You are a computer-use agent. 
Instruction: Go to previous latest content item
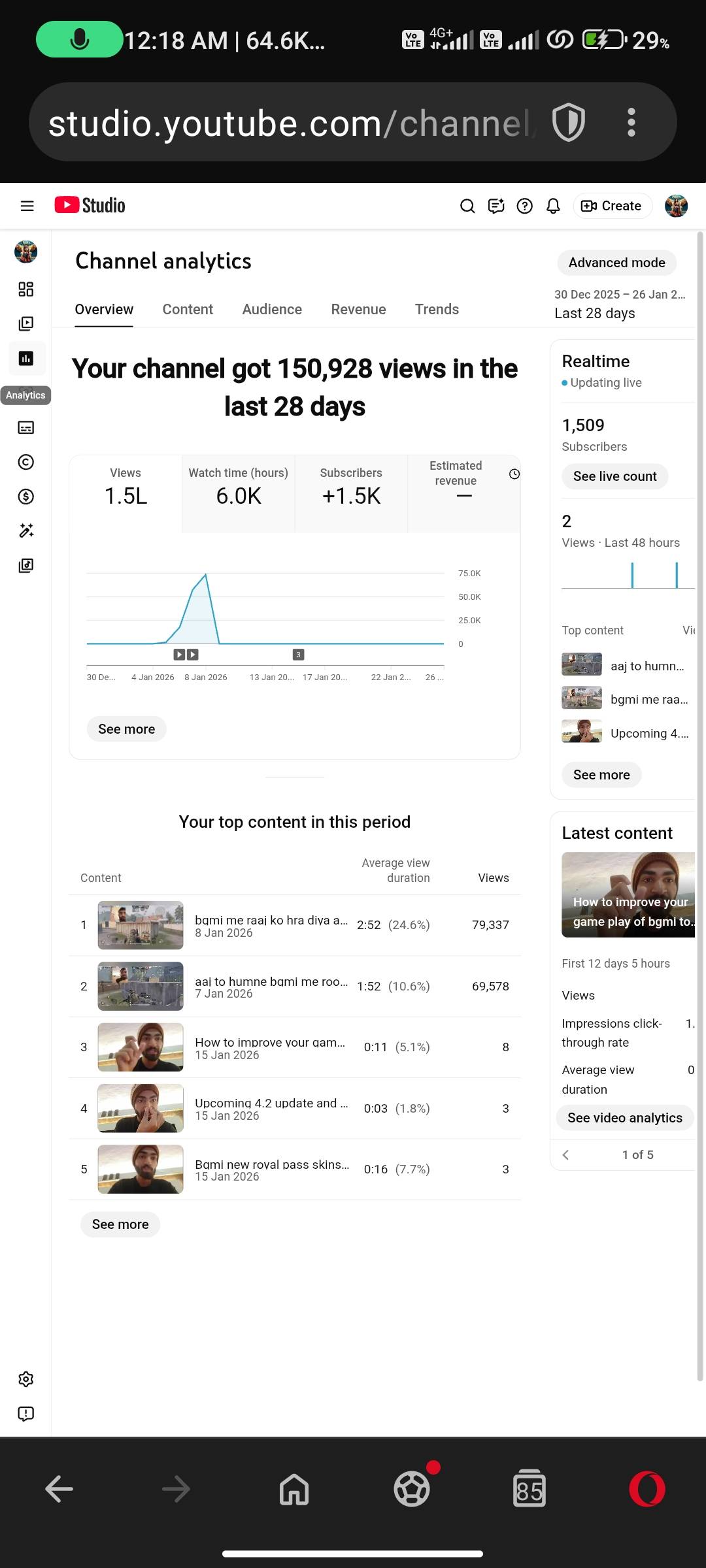(x=566, y=1155)
